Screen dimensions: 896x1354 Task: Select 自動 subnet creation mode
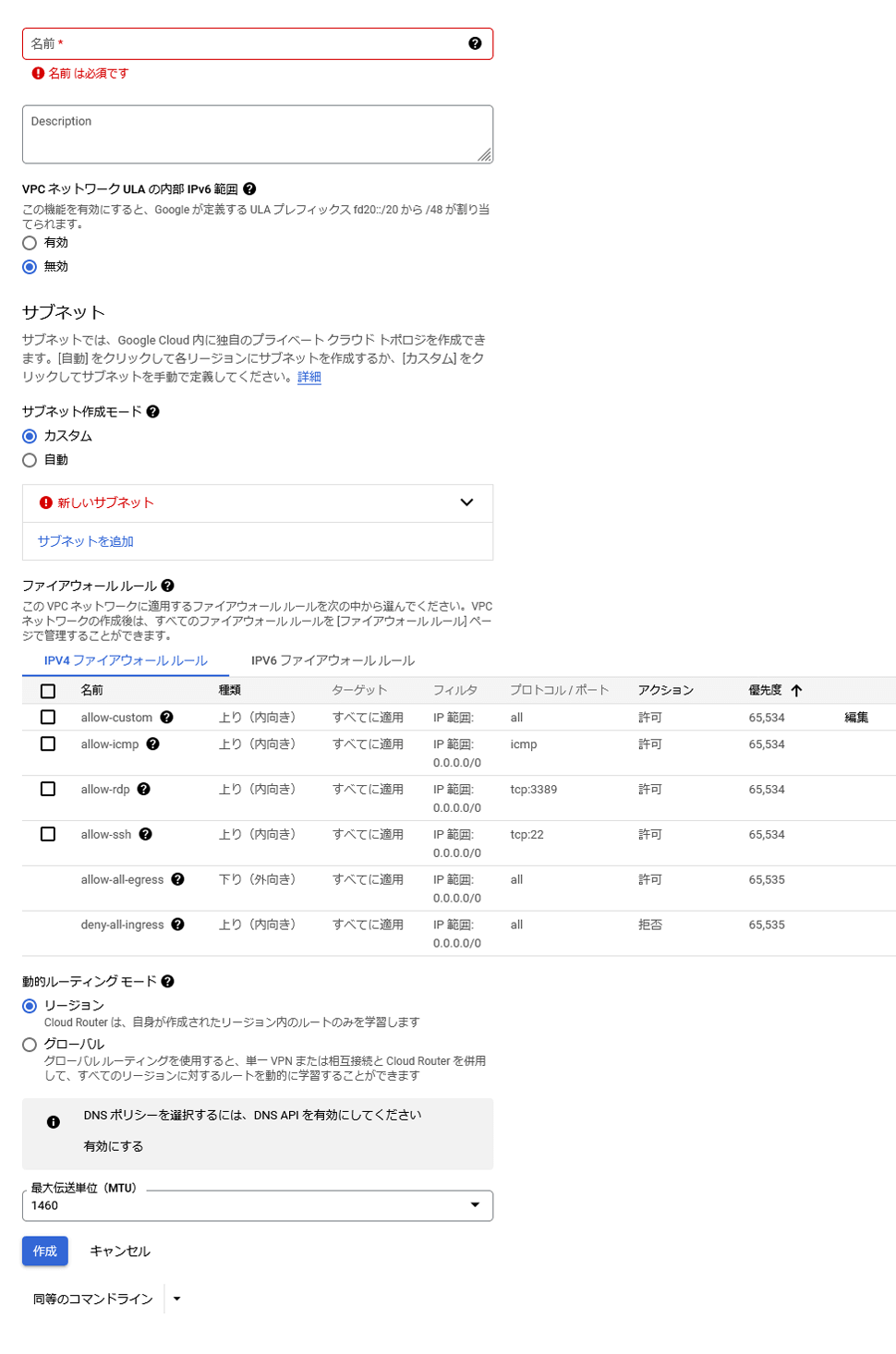pos(30,460)
